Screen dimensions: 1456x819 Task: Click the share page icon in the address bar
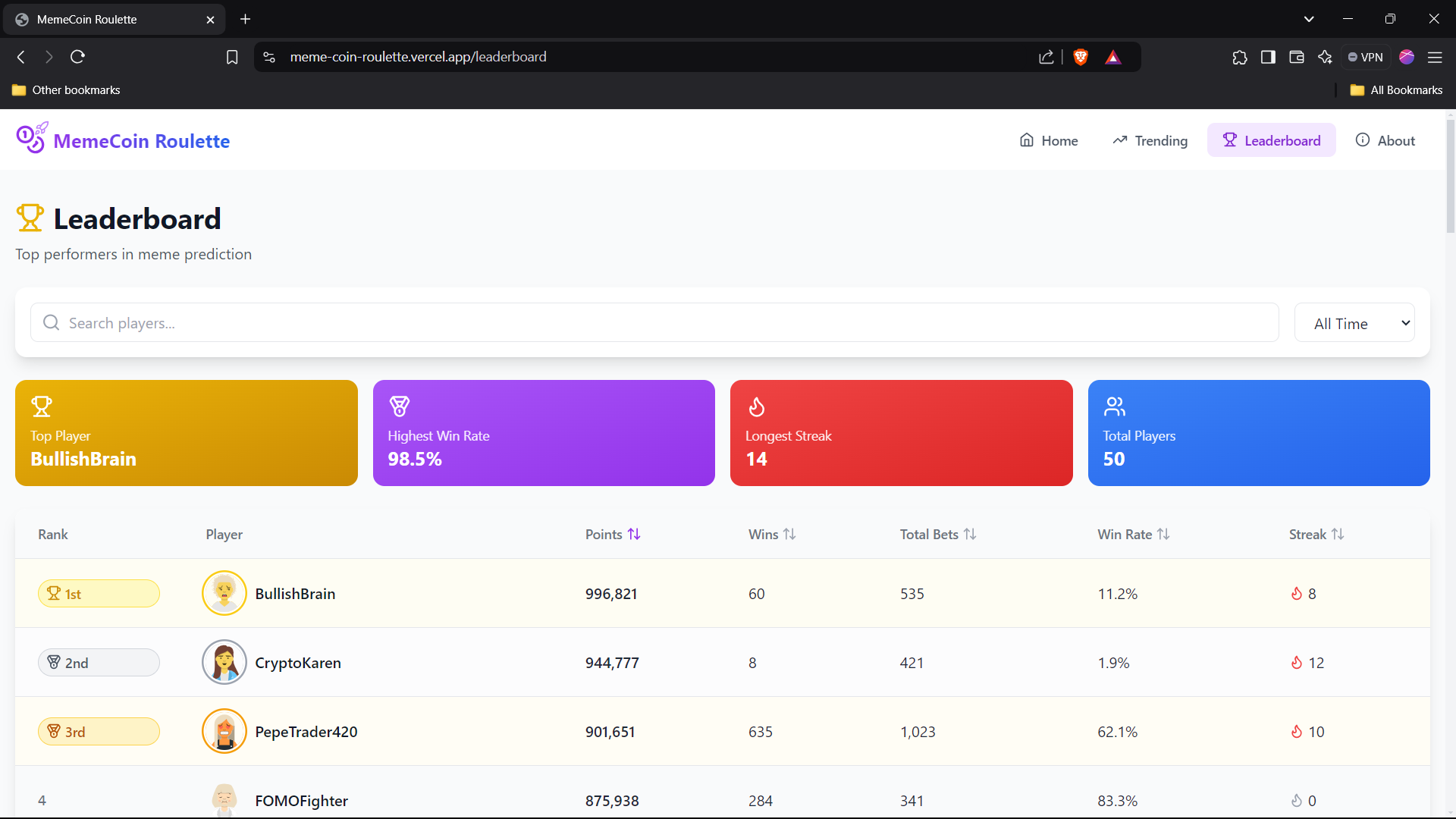[x=1046, y=57]
